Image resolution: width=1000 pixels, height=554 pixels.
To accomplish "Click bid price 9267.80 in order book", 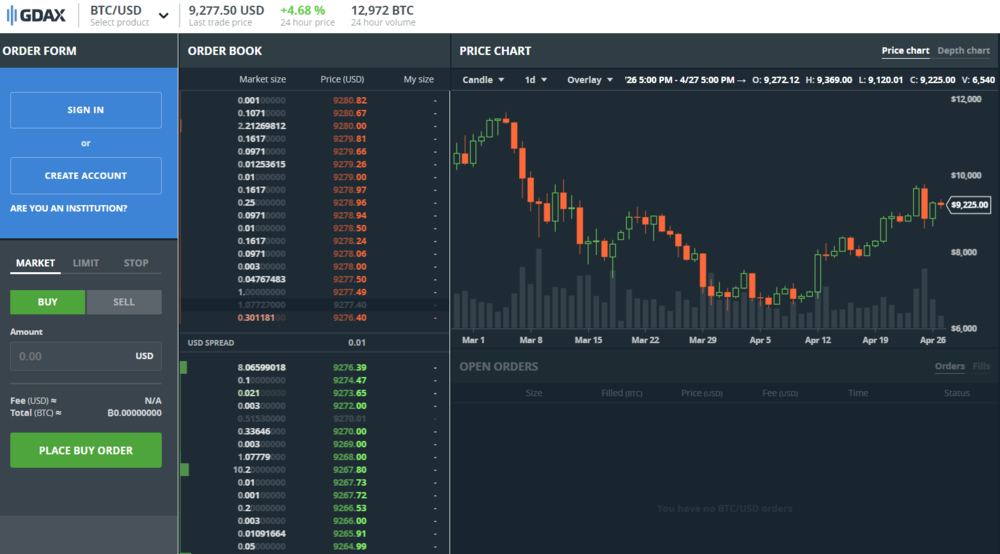I will pos(349,470).
